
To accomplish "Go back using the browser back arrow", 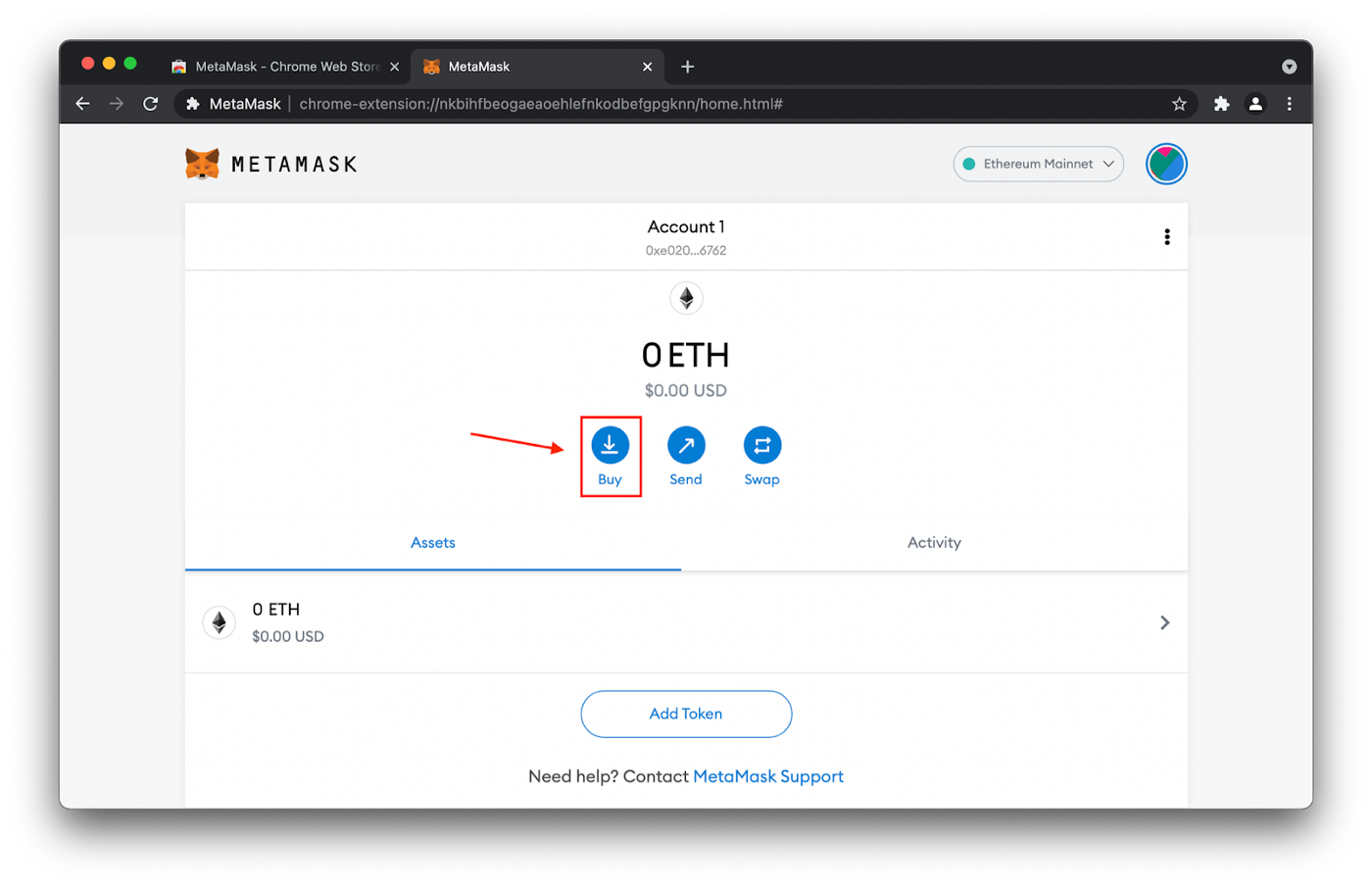I will (x=82, y=104).
